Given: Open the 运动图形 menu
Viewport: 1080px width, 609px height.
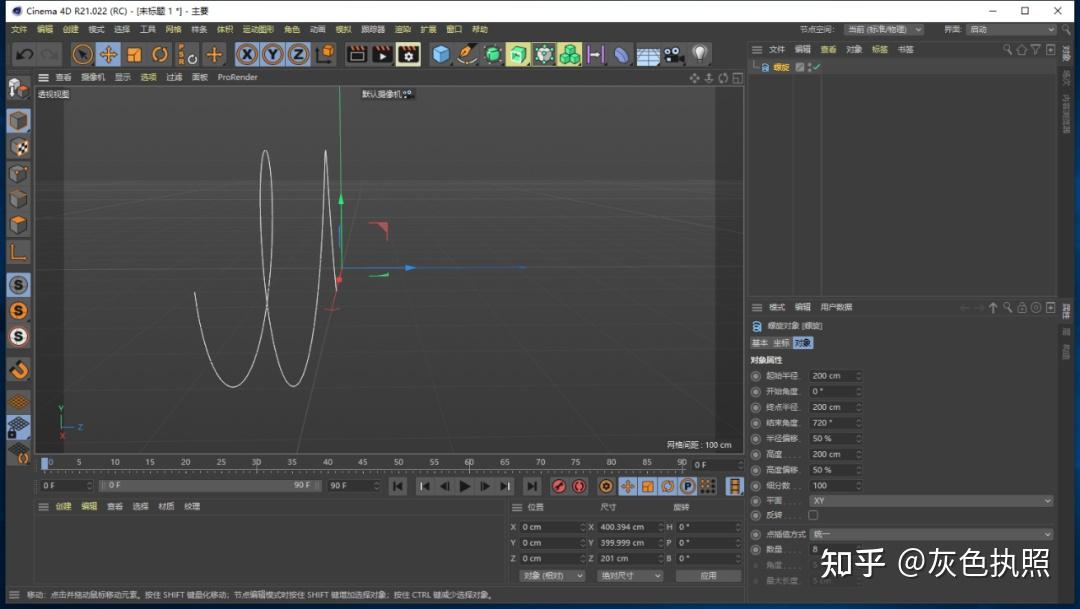Looking at the screenshot, I should [x=258, y=29].
